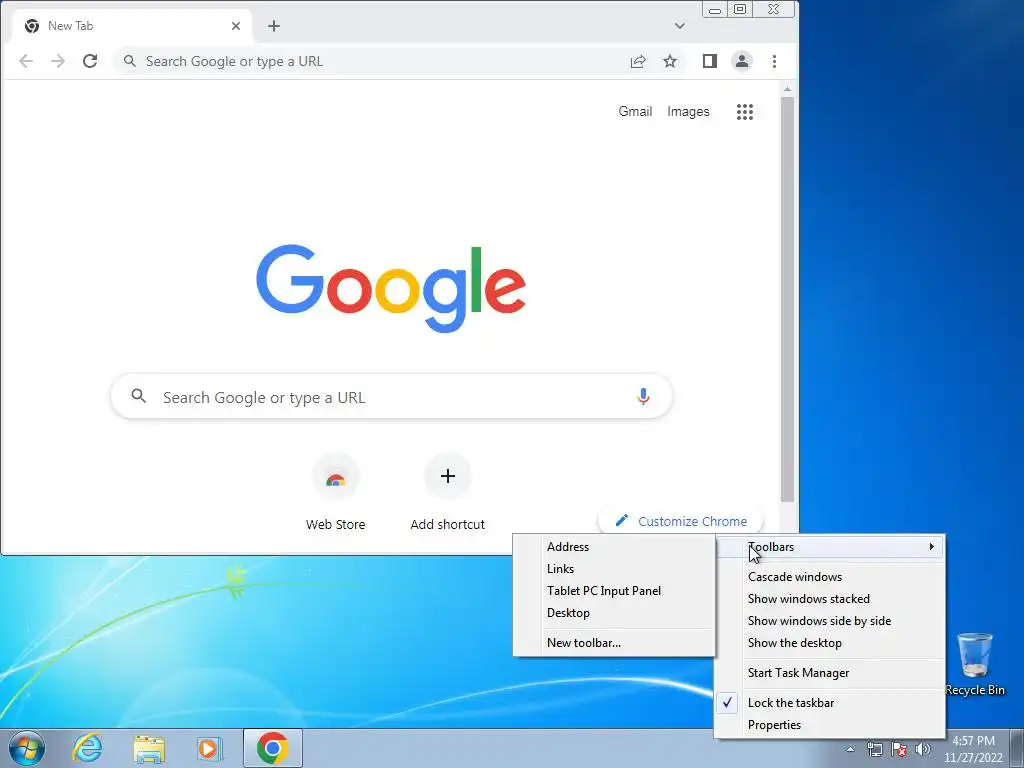The height and width of the screenshot is (768, 1024).
Task: Click the Google logo
Action: tap(391, 288)
